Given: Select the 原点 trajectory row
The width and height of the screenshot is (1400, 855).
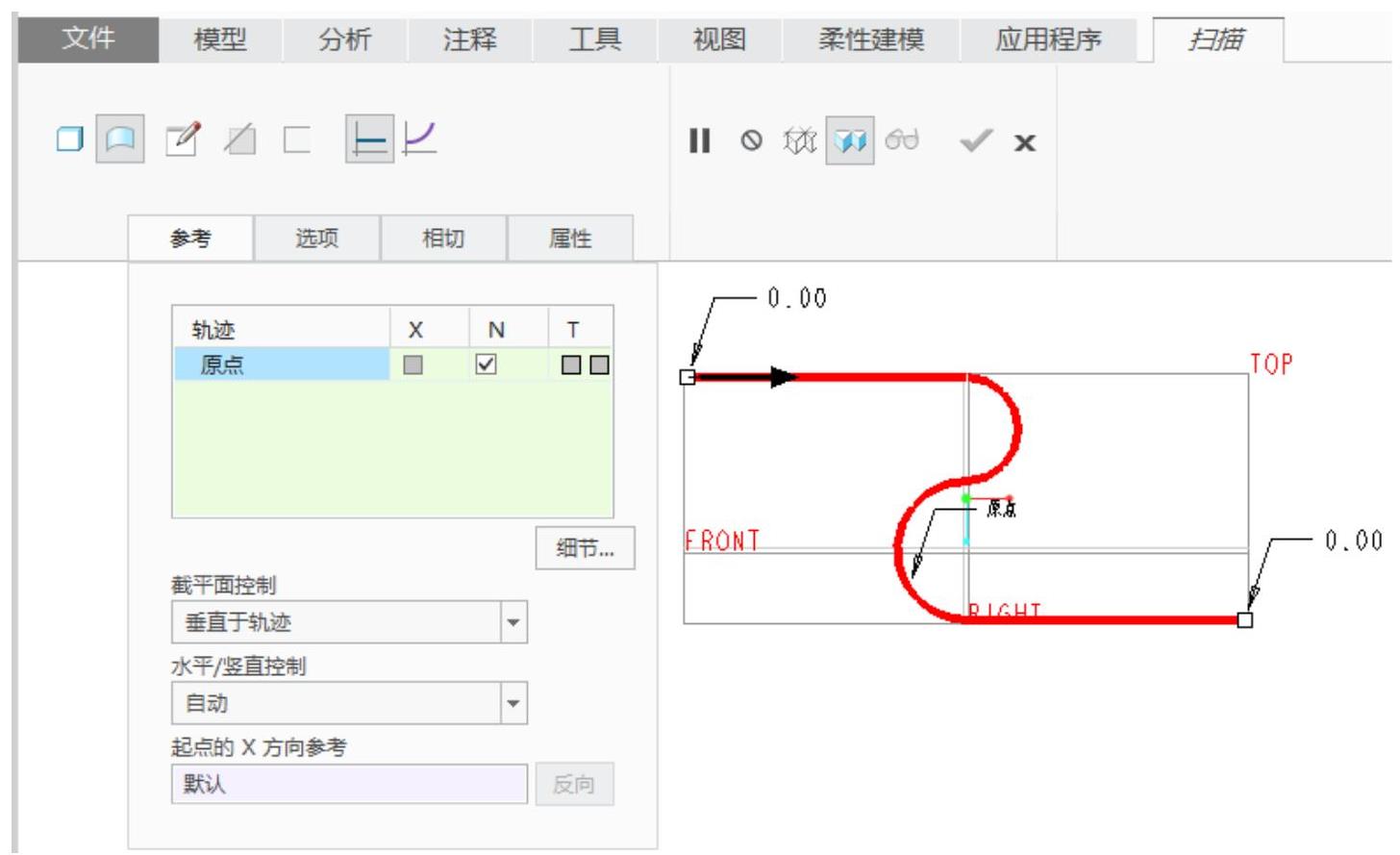Looking at the screenshot, I should pyautogui.click(x=392, y=365).
